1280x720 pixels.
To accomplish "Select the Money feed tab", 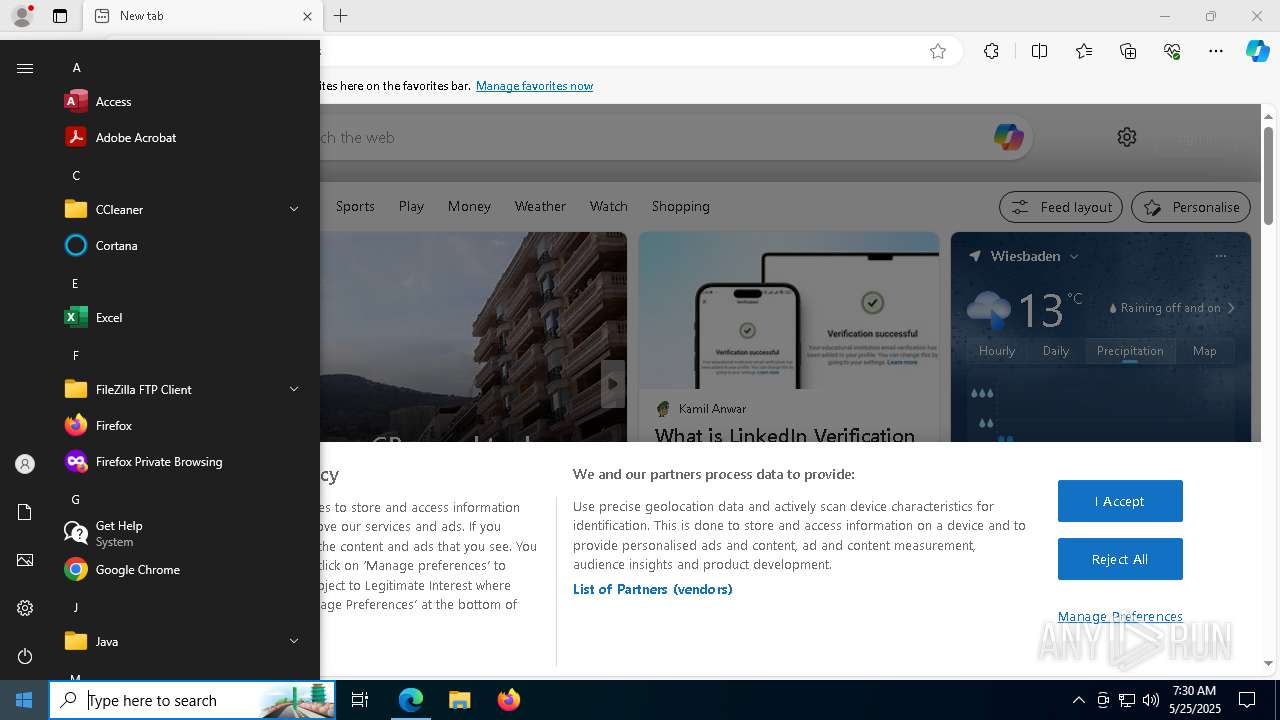I will coord(469,206).
